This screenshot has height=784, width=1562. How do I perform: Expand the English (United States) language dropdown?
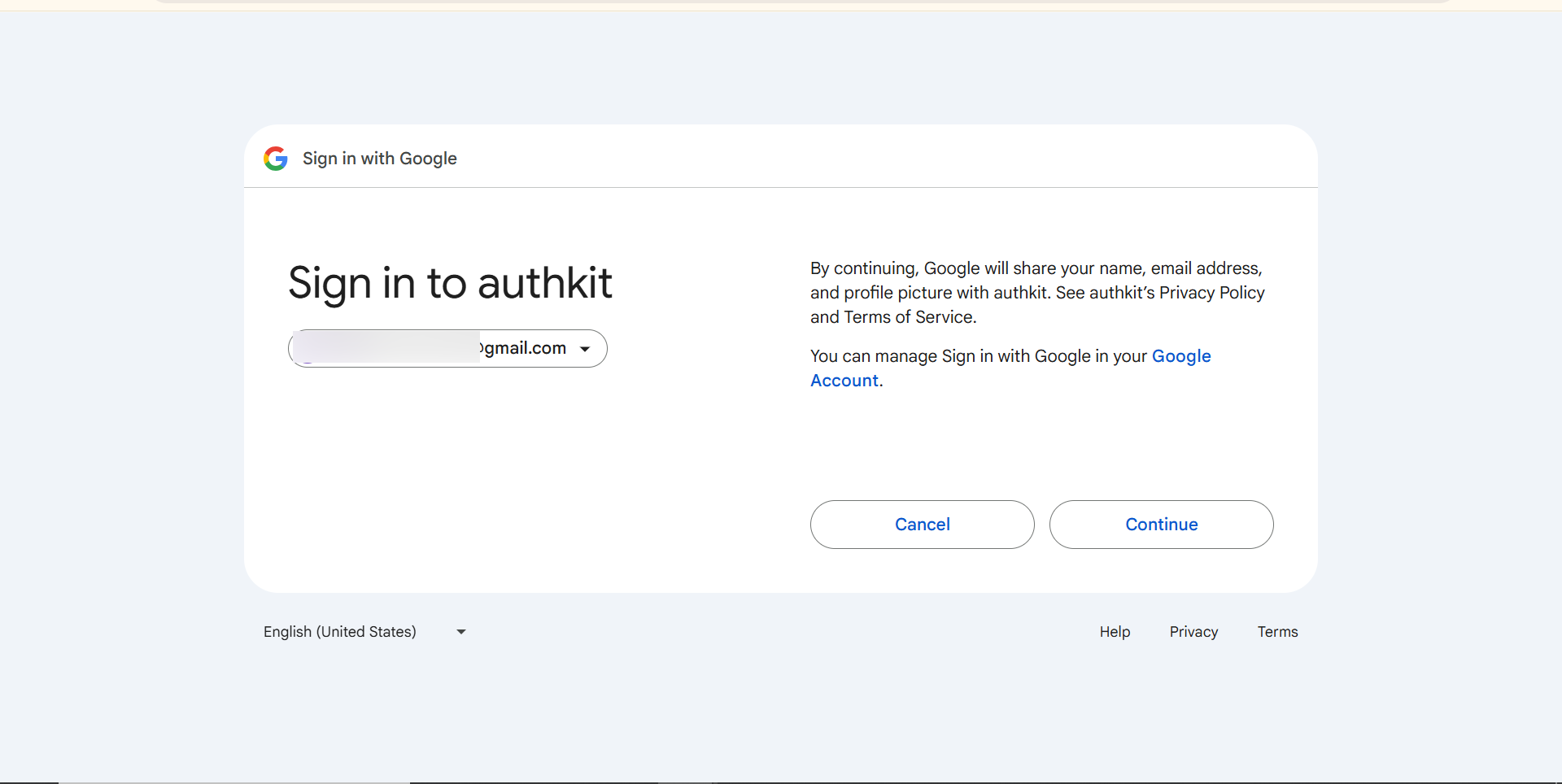click(364, 632)
